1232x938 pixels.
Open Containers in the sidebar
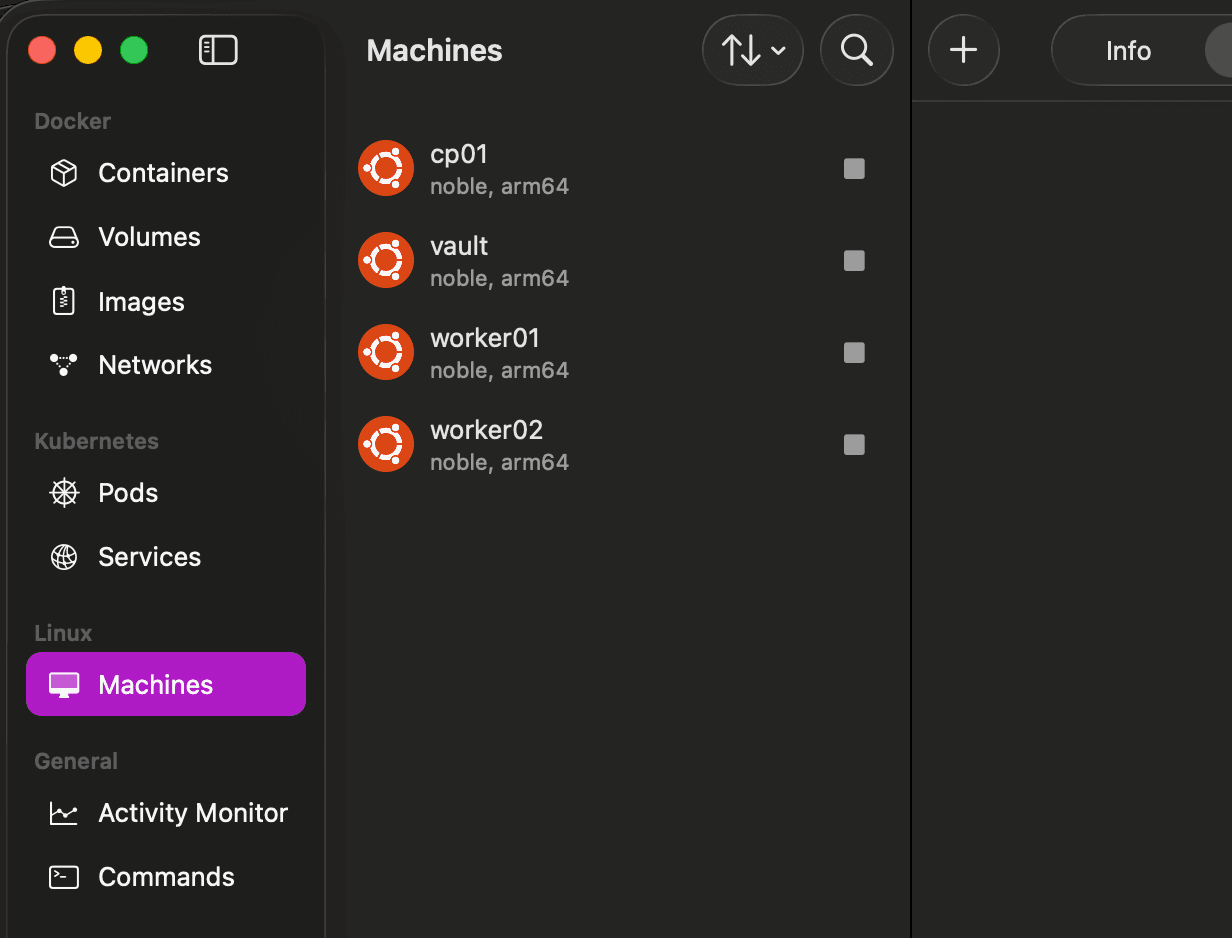click(x=166, y=173)
